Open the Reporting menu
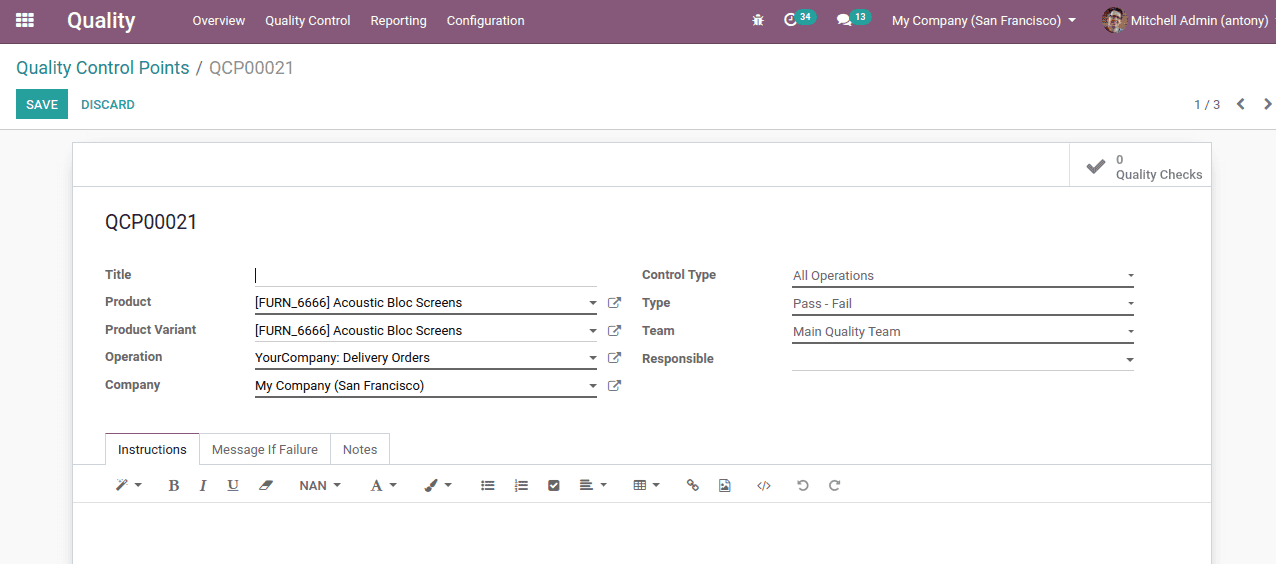This screenshot has width=1276, height=564. 398,20
